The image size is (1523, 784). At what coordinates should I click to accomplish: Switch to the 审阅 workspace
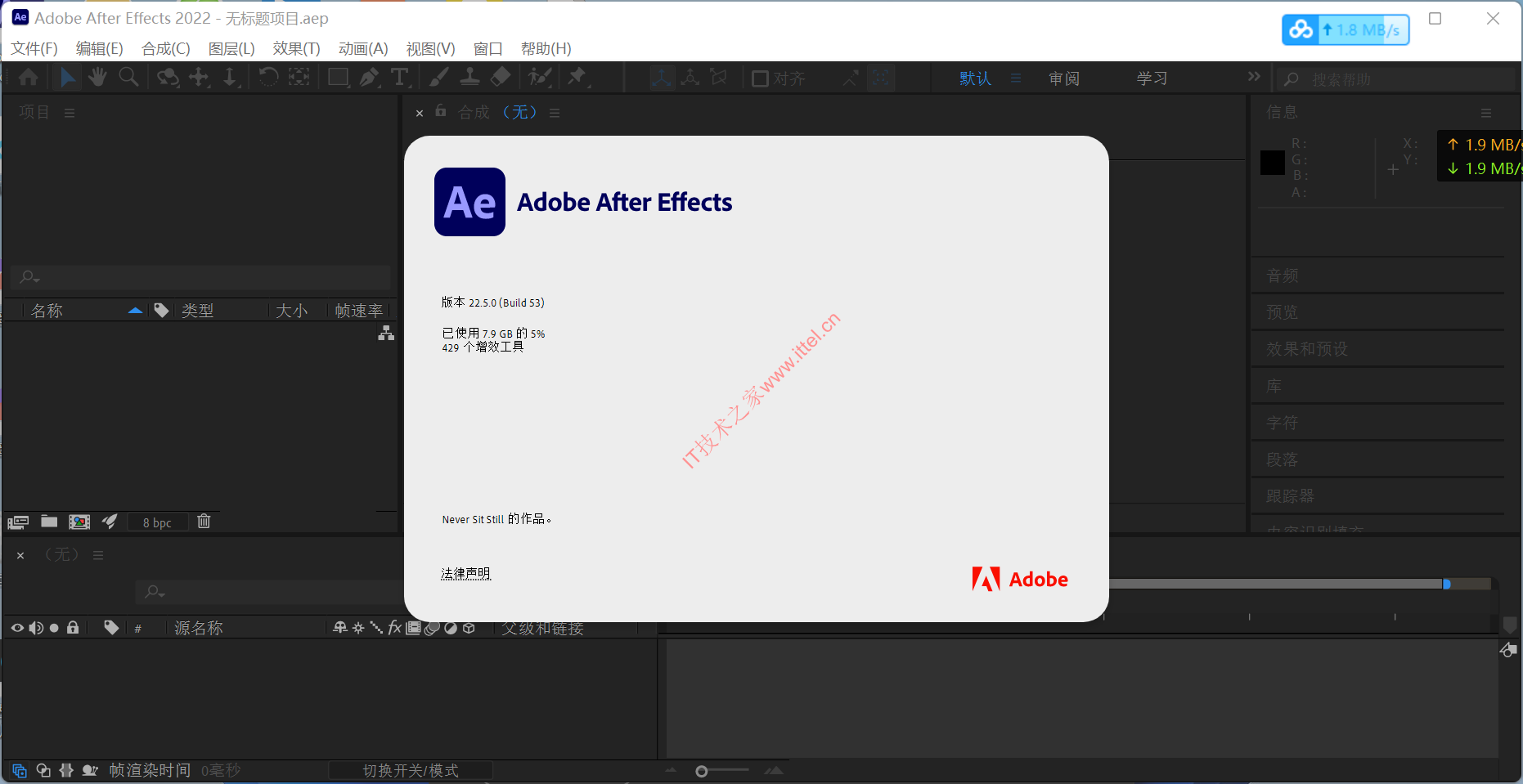coord(1064,78)
